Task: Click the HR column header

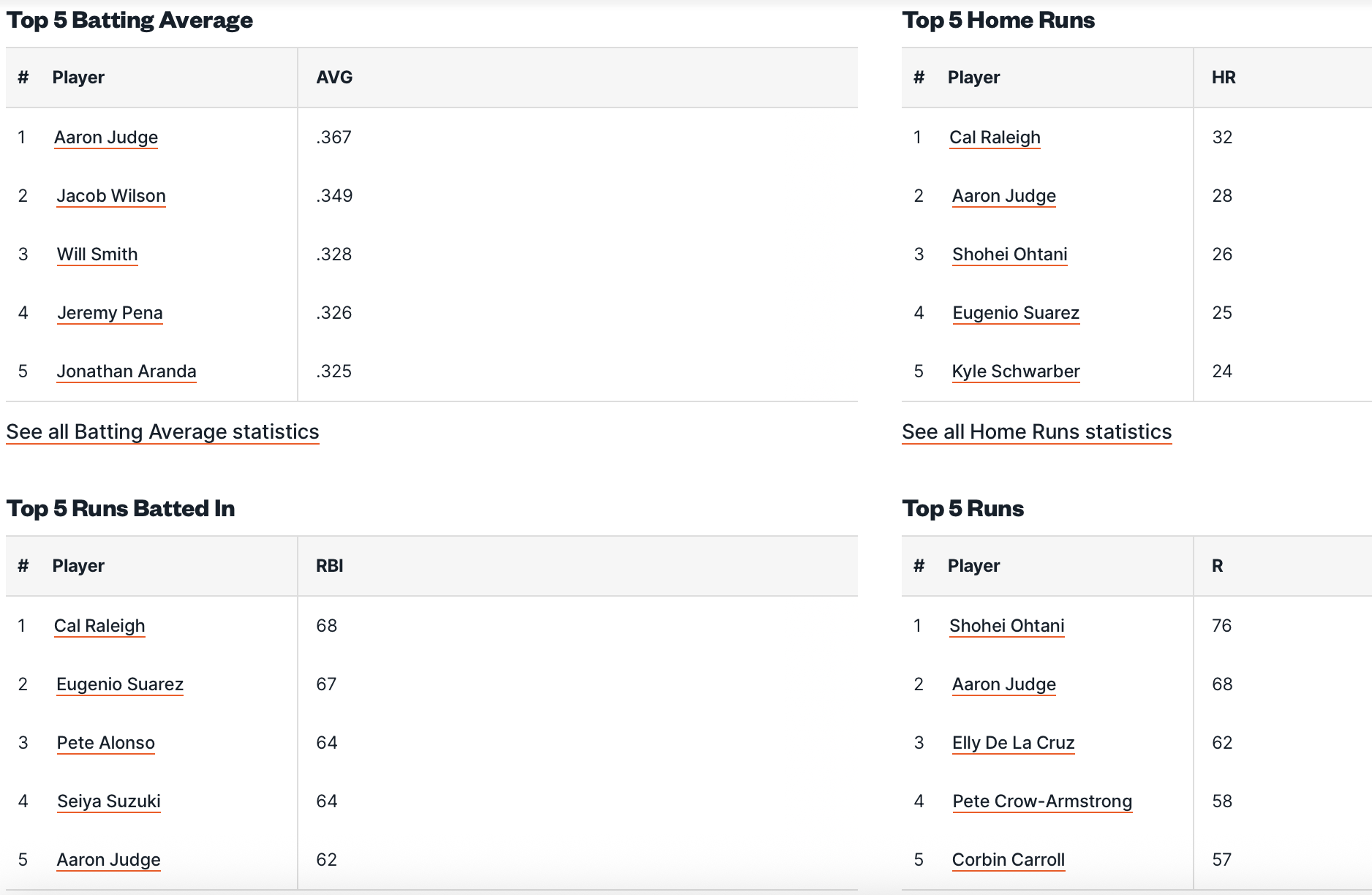Action: [x=1224, y=78]
